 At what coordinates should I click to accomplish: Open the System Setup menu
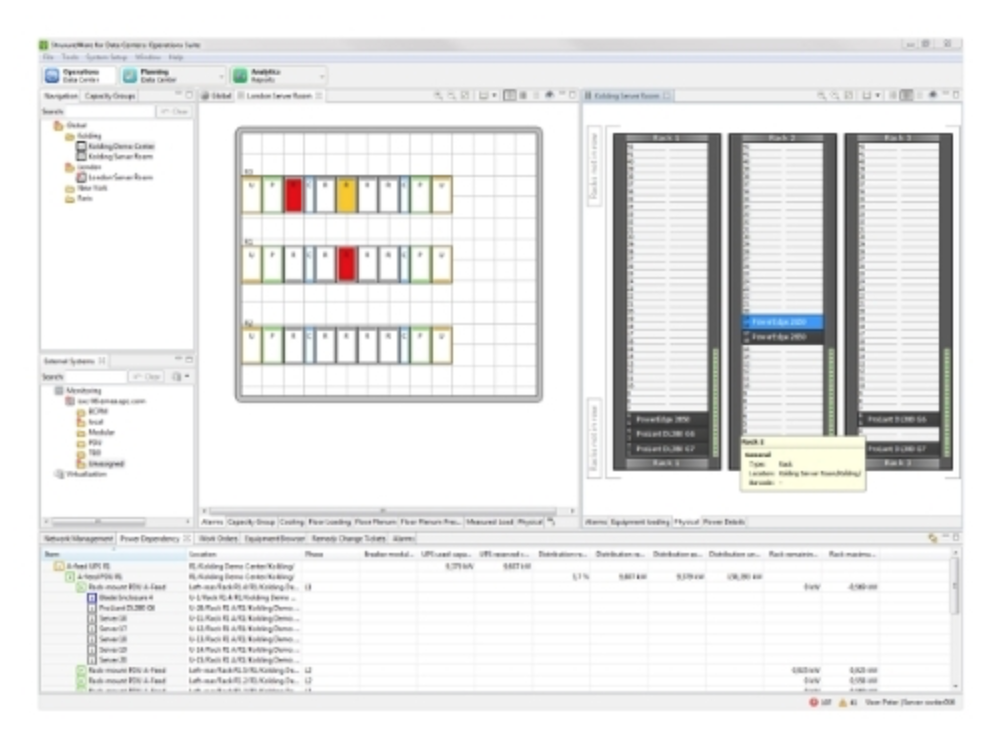tap(106, 57)
